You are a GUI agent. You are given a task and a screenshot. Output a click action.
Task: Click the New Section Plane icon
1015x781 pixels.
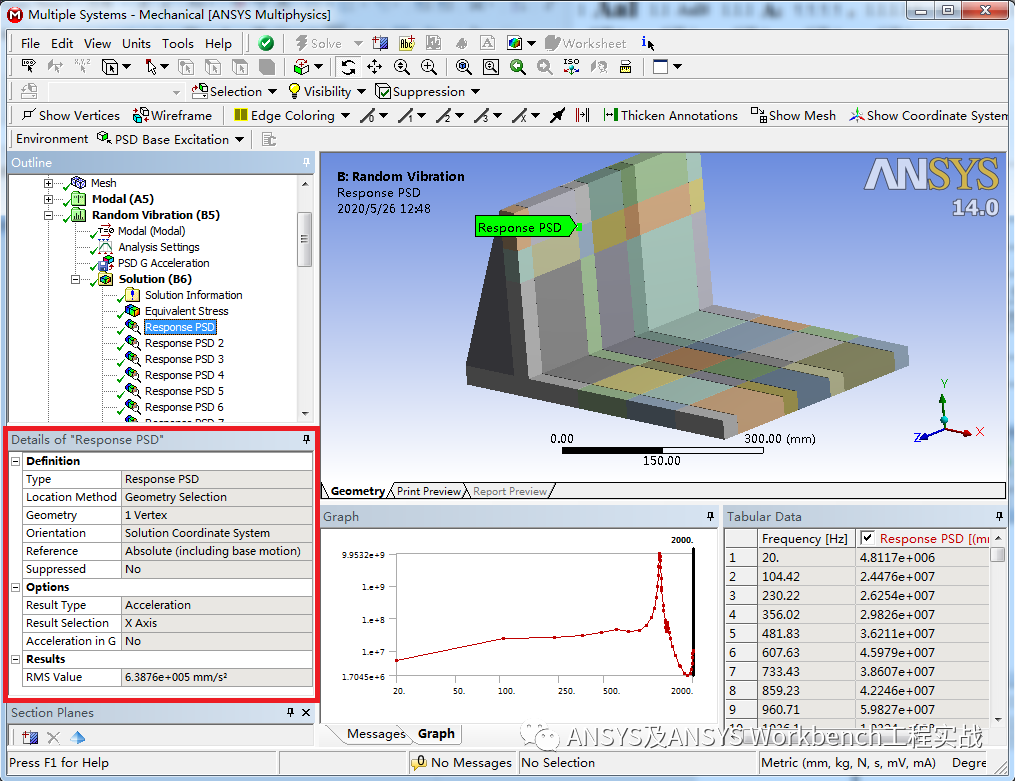[x=30, y=737]
